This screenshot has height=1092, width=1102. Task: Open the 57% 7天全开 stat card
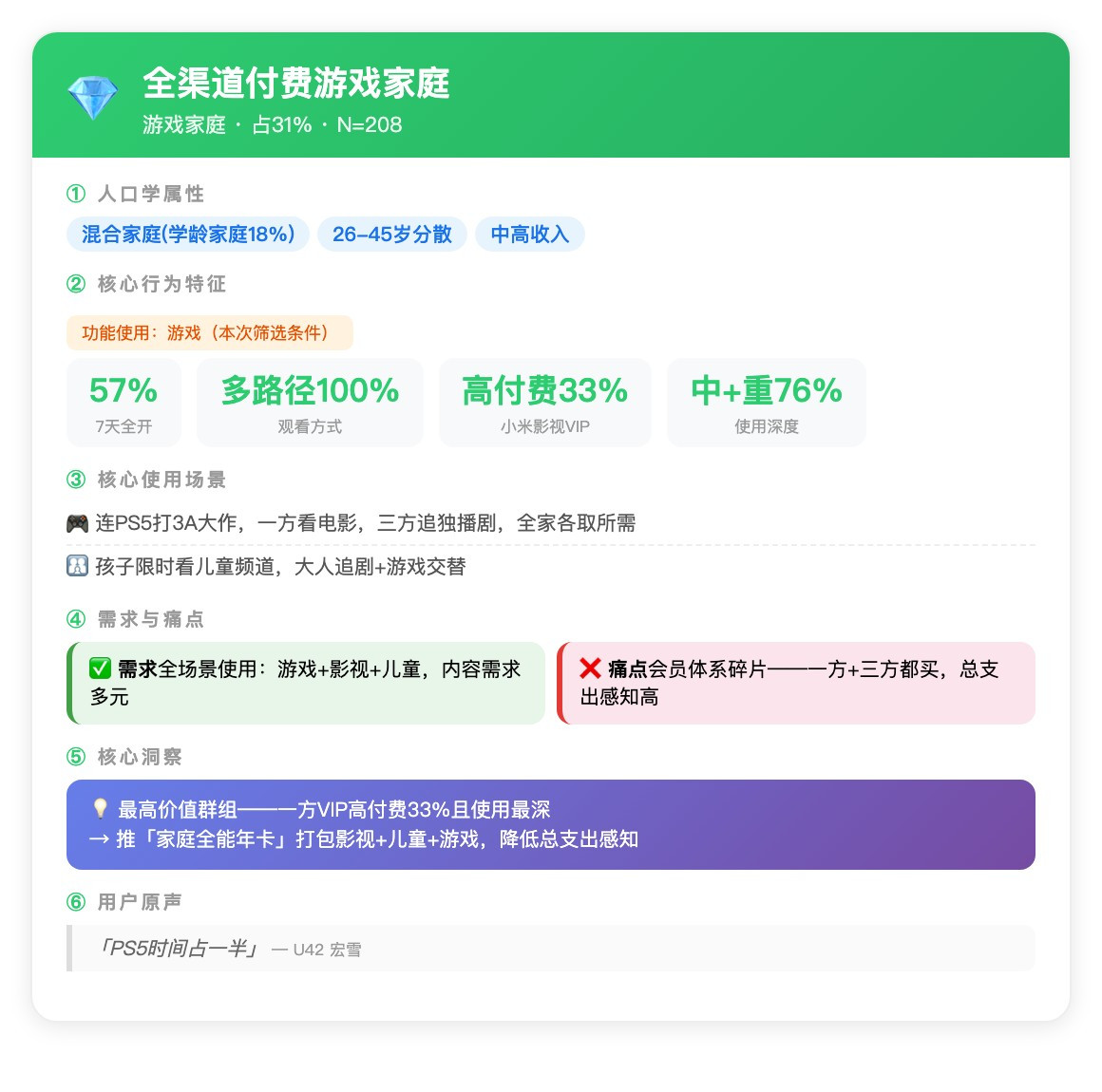click(123, 403)
